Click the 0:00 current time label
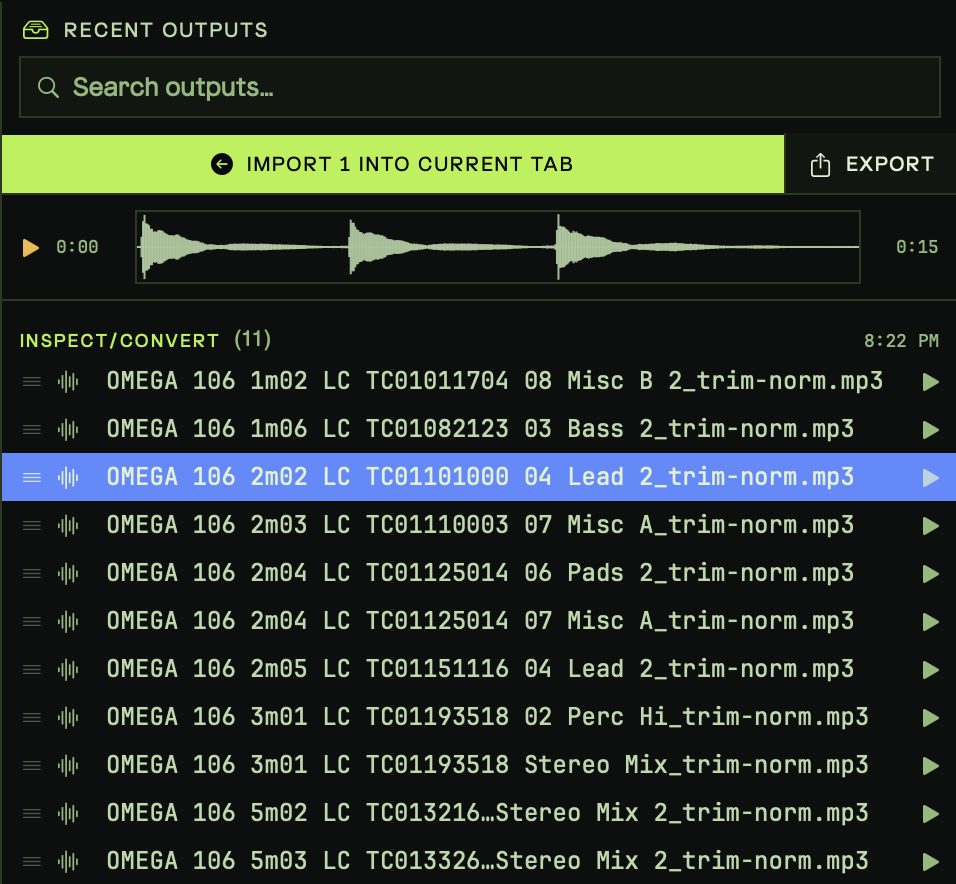 77,247
